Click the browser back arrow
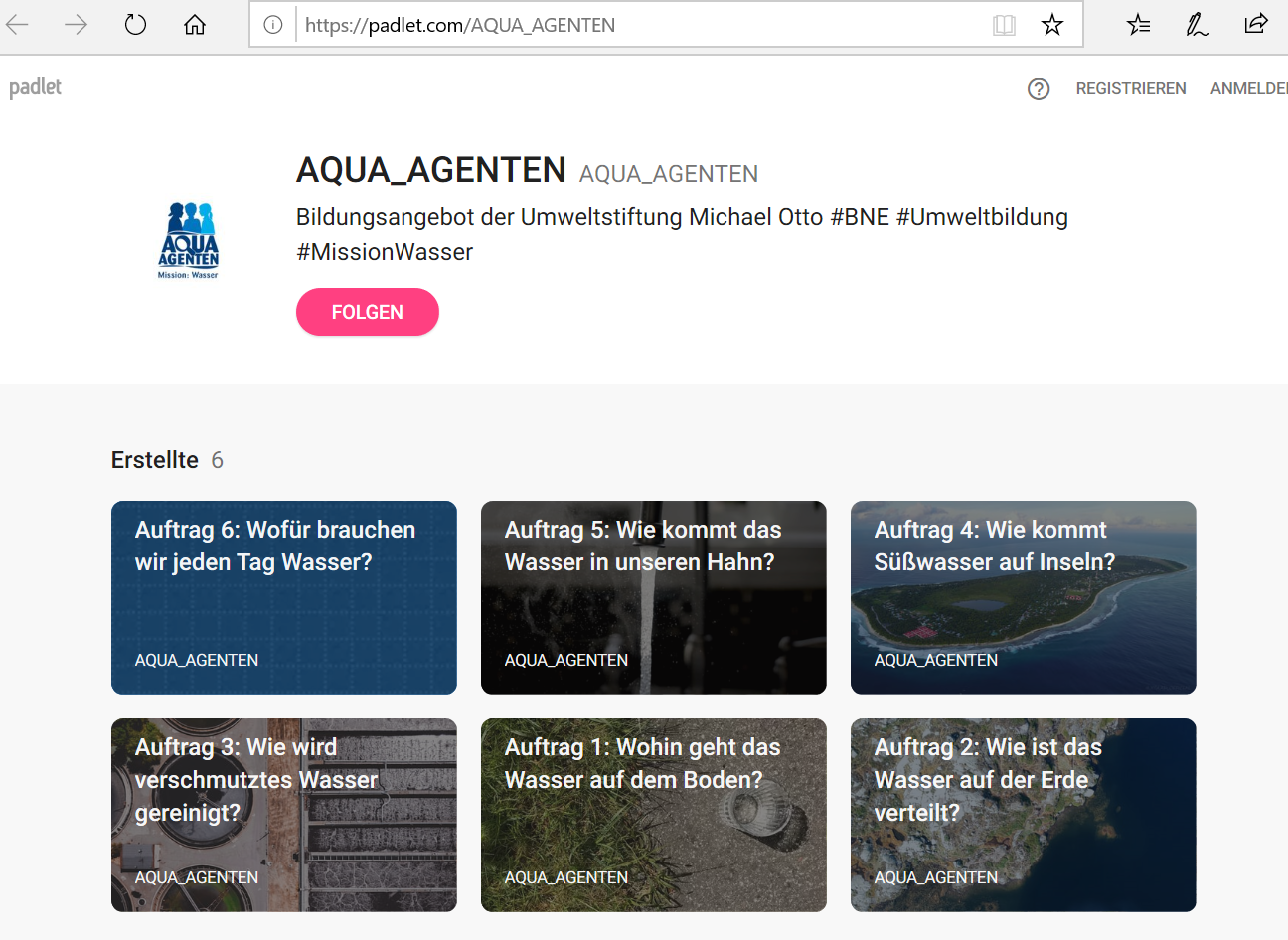The width and height of the screenshot is (1288, 940). coord(18,25)
